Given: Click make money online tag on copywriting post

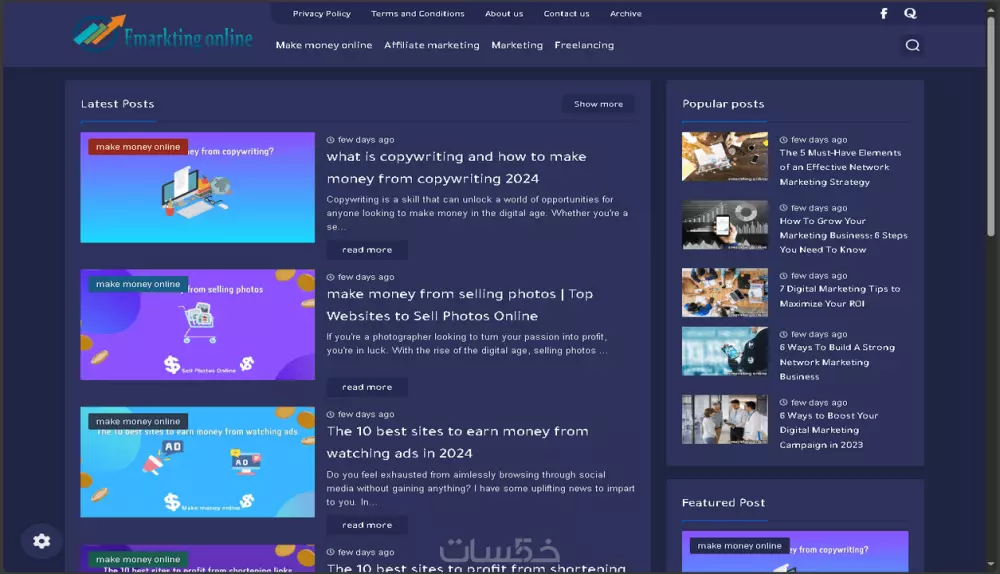Looking at the screenshot, I should (x=138, y=147).
